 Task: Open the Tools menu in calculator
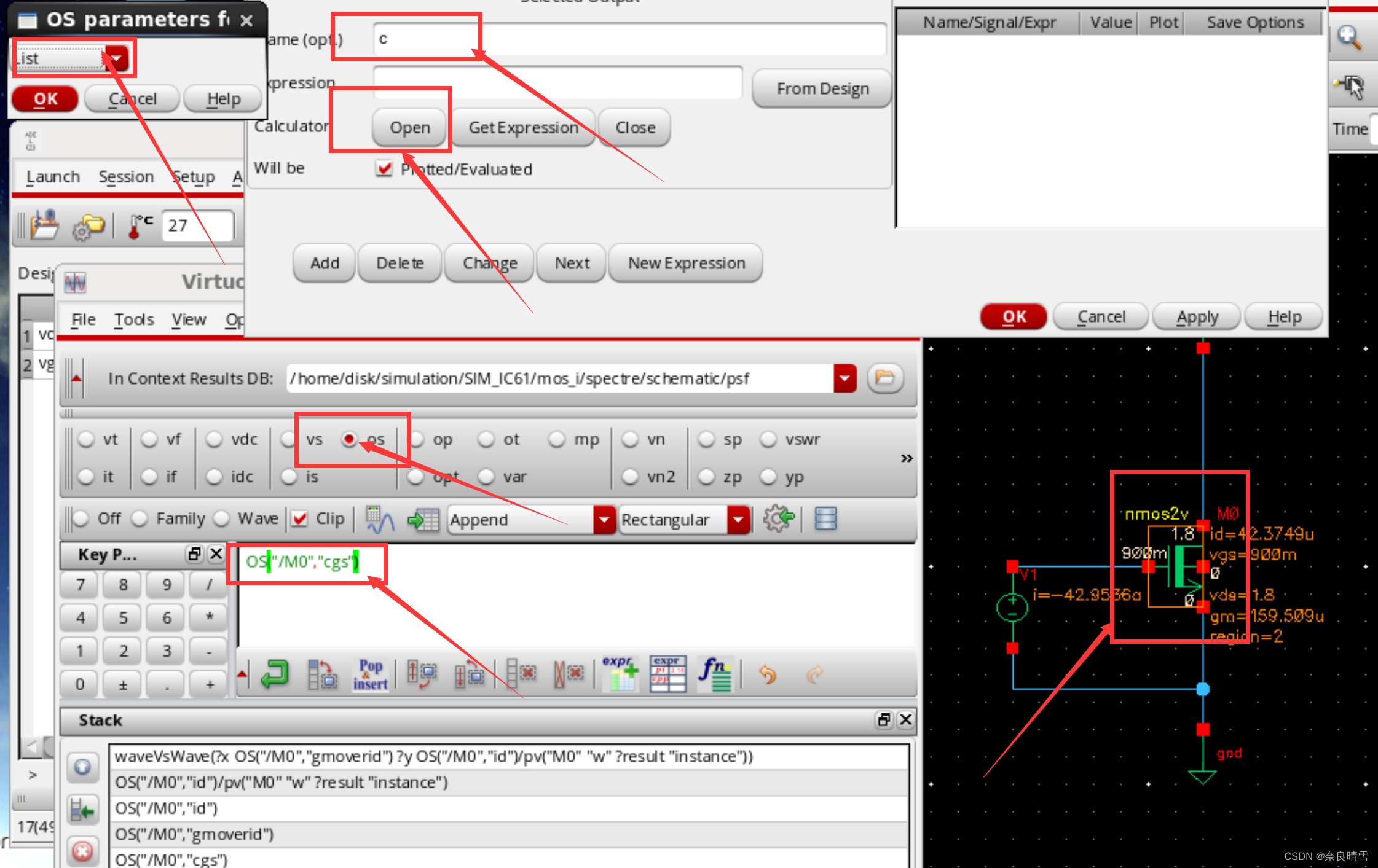pyautogui.click(x=133, y=319)
